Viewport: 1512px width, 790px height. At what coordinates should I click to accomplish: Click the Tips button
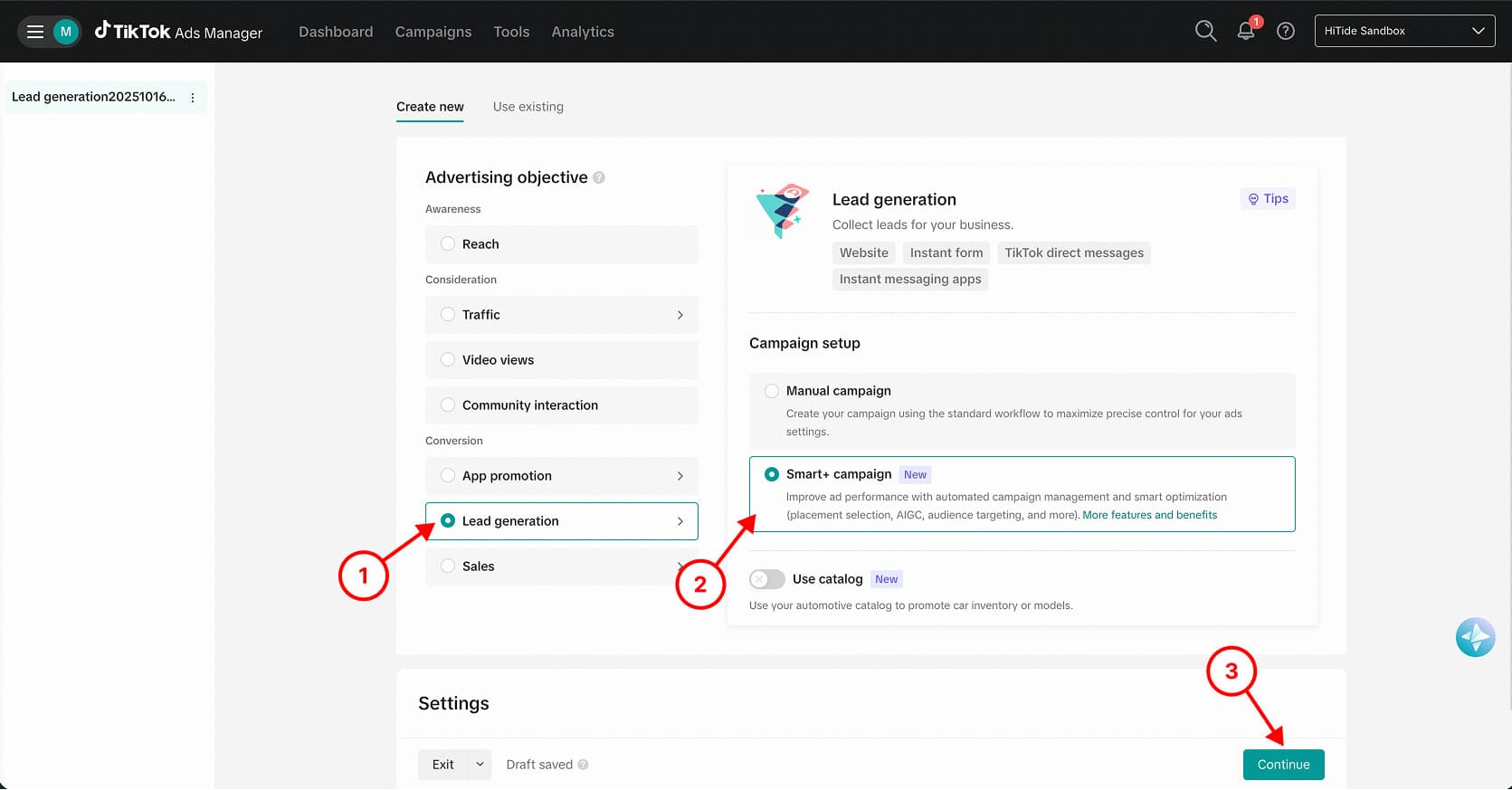[1267, 199]
